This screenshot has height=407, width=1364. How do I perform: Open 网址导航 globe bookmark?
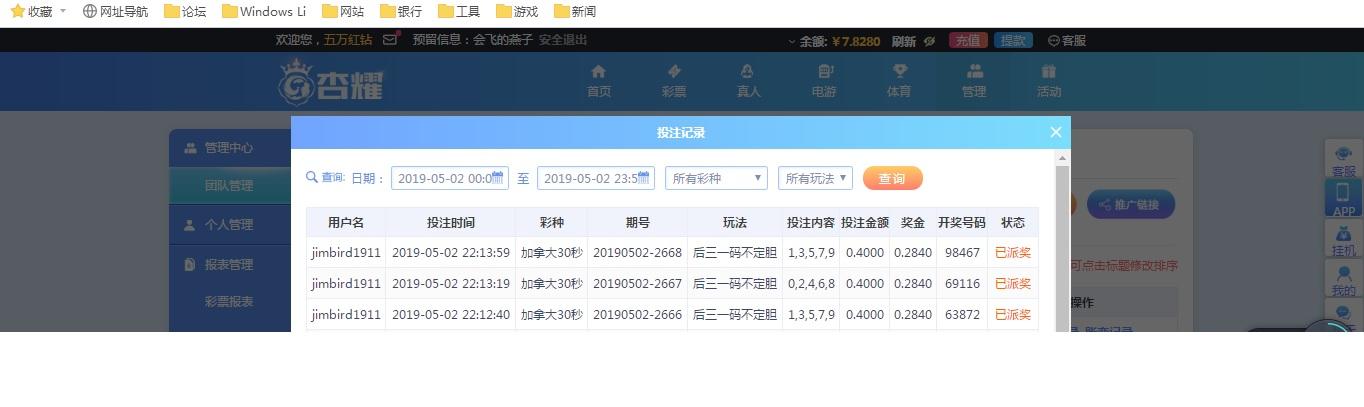pyautogui.click(x=115, y=11)
